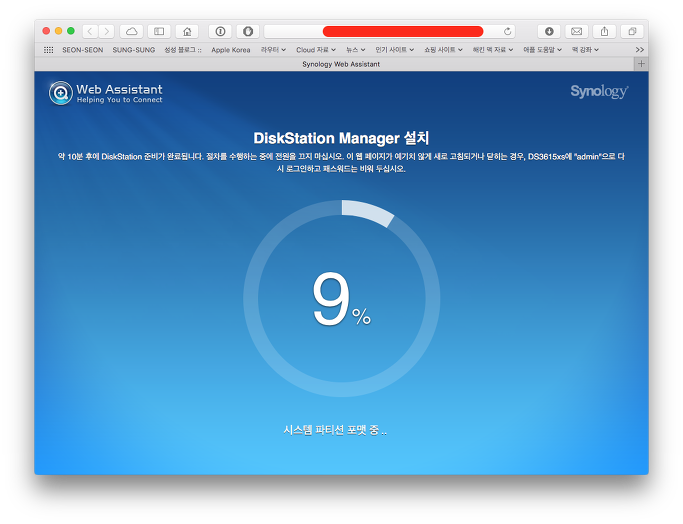Expand the 애플 도움말 bookmarks folder

pos(543,50)
